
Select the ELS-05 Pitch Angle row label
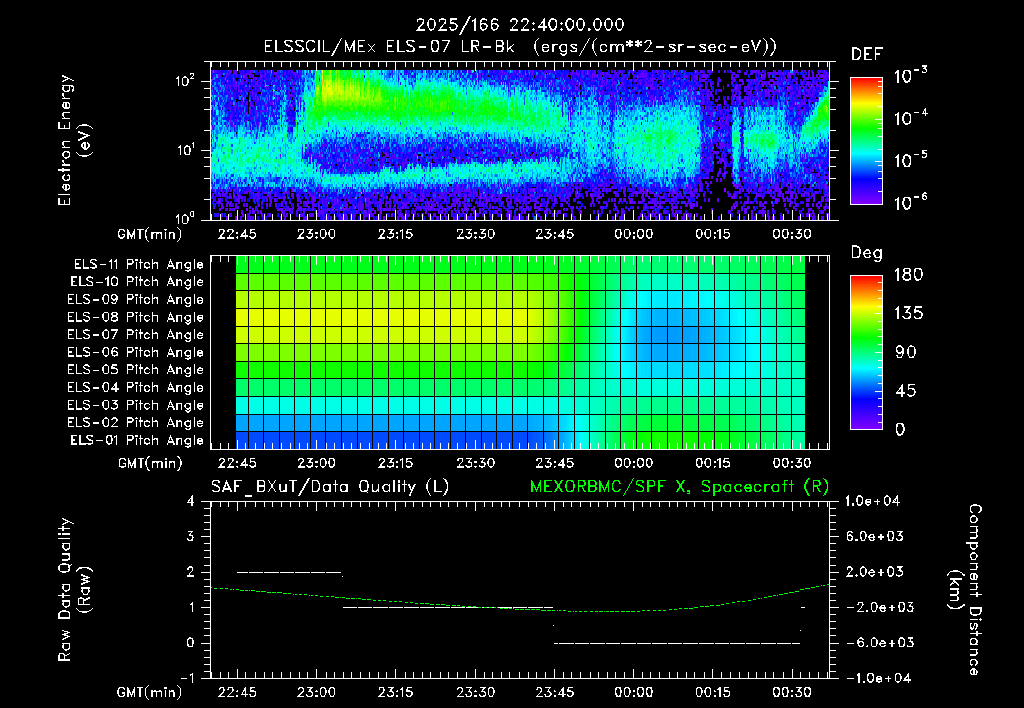(x=135, y=370)
